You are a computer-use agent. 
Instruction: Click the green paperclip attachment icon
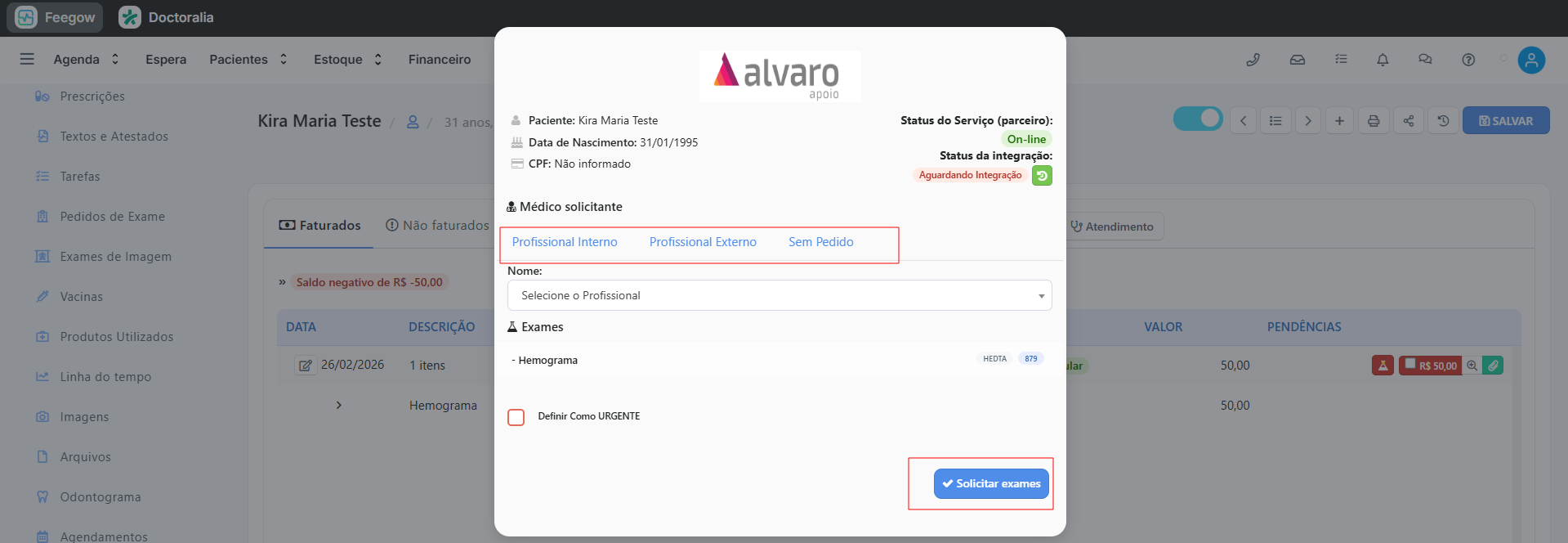[1493, 366]
